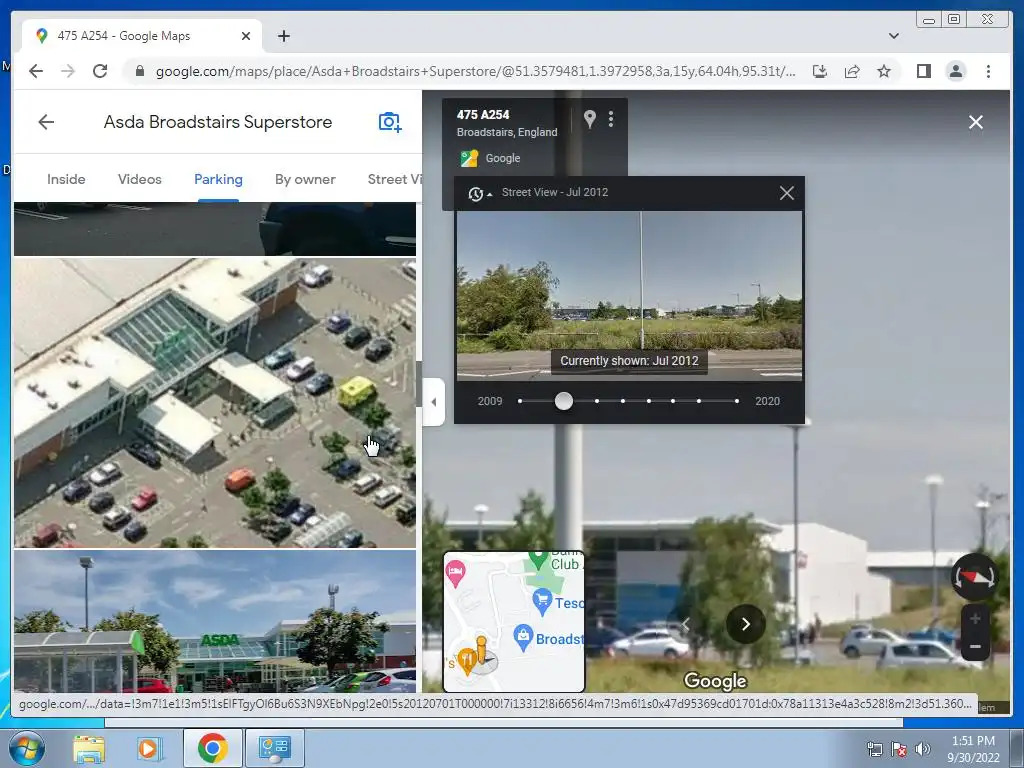Viewport: 1024px width, 768px height.
Task: Open aerial parking lot photo
Action: (215, 402)
